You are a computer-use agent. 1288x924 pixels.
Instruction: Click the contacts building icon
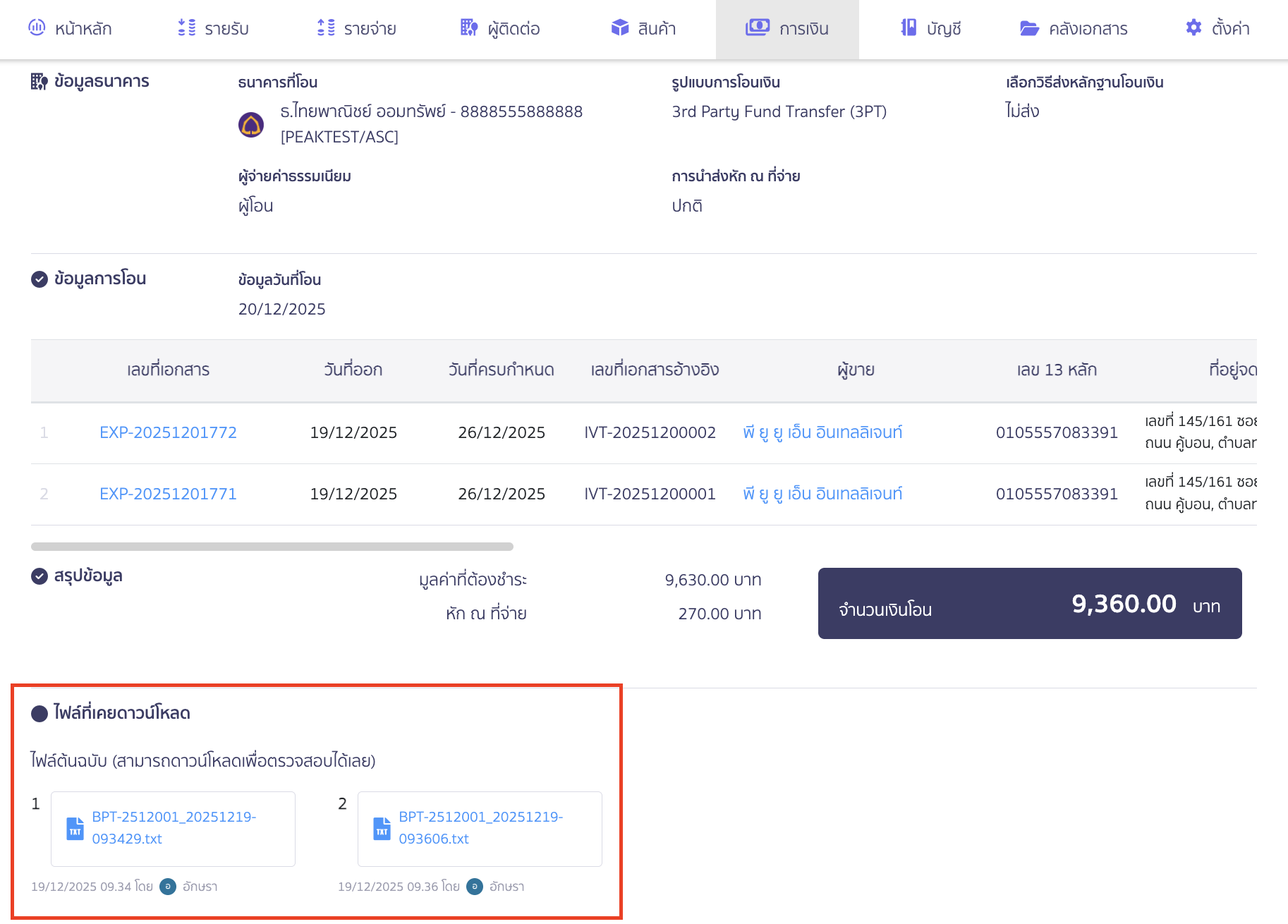pyautogui.click(x=469, y=28)
